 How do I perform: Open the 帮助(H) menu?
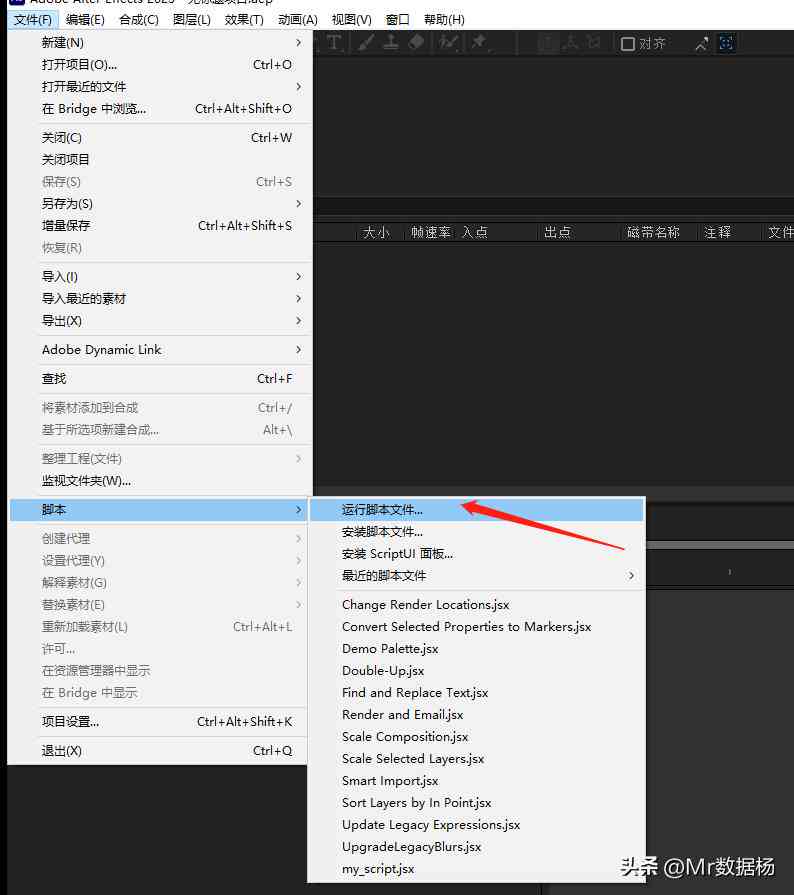point(444,20)
